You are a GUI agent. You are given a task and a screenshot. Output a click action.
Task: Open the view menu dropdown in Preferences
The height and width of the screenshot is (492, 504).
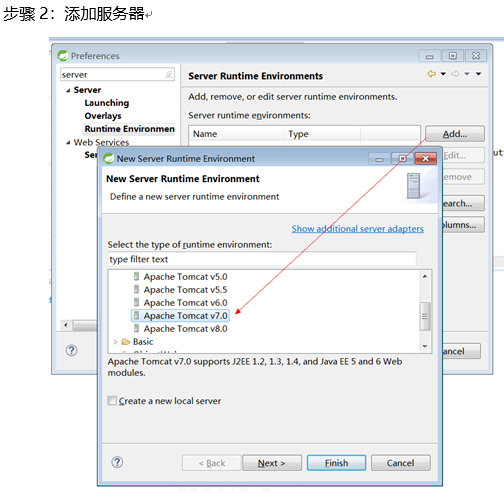[478, 74]
